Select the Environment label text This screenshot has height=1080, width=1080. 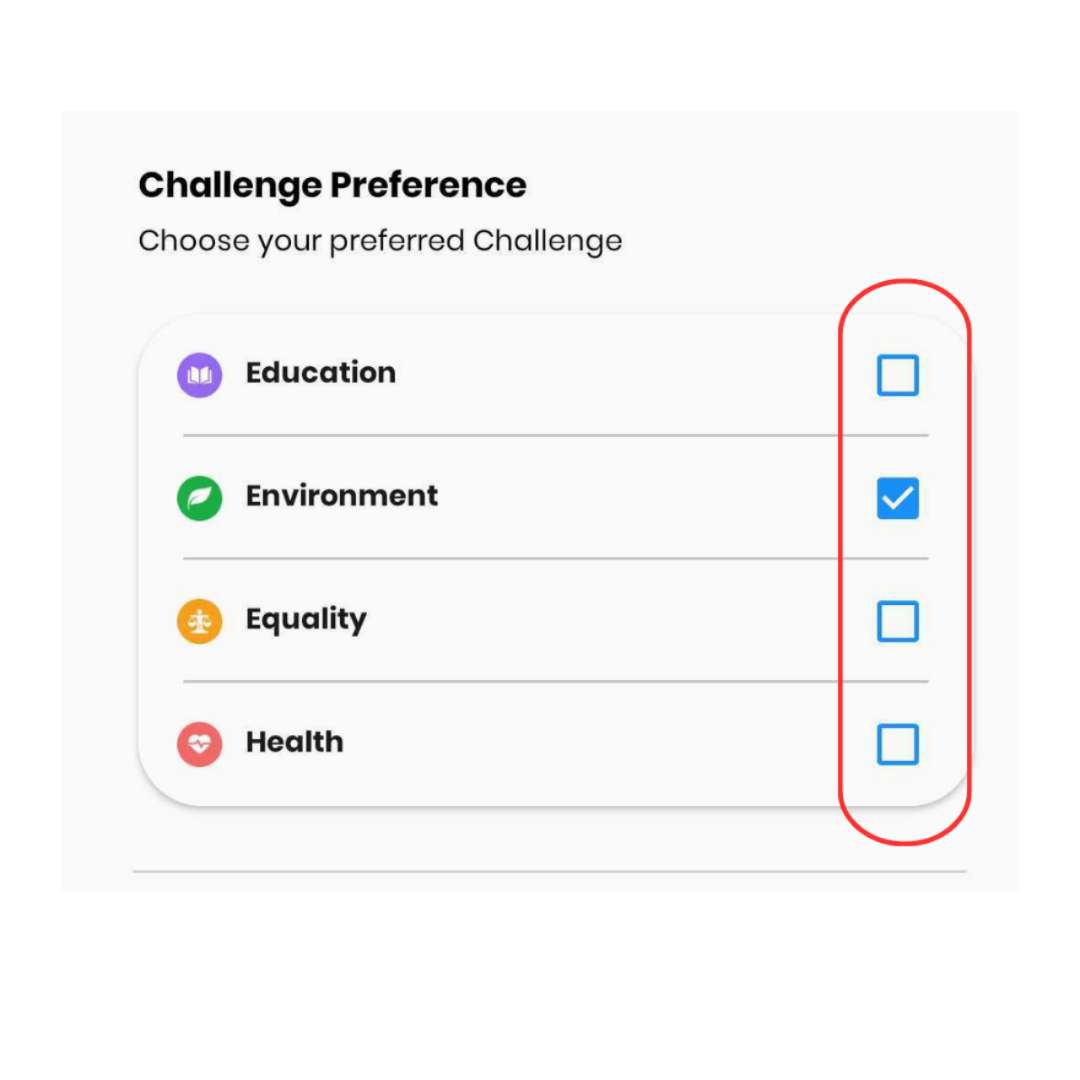click(342, 495)
